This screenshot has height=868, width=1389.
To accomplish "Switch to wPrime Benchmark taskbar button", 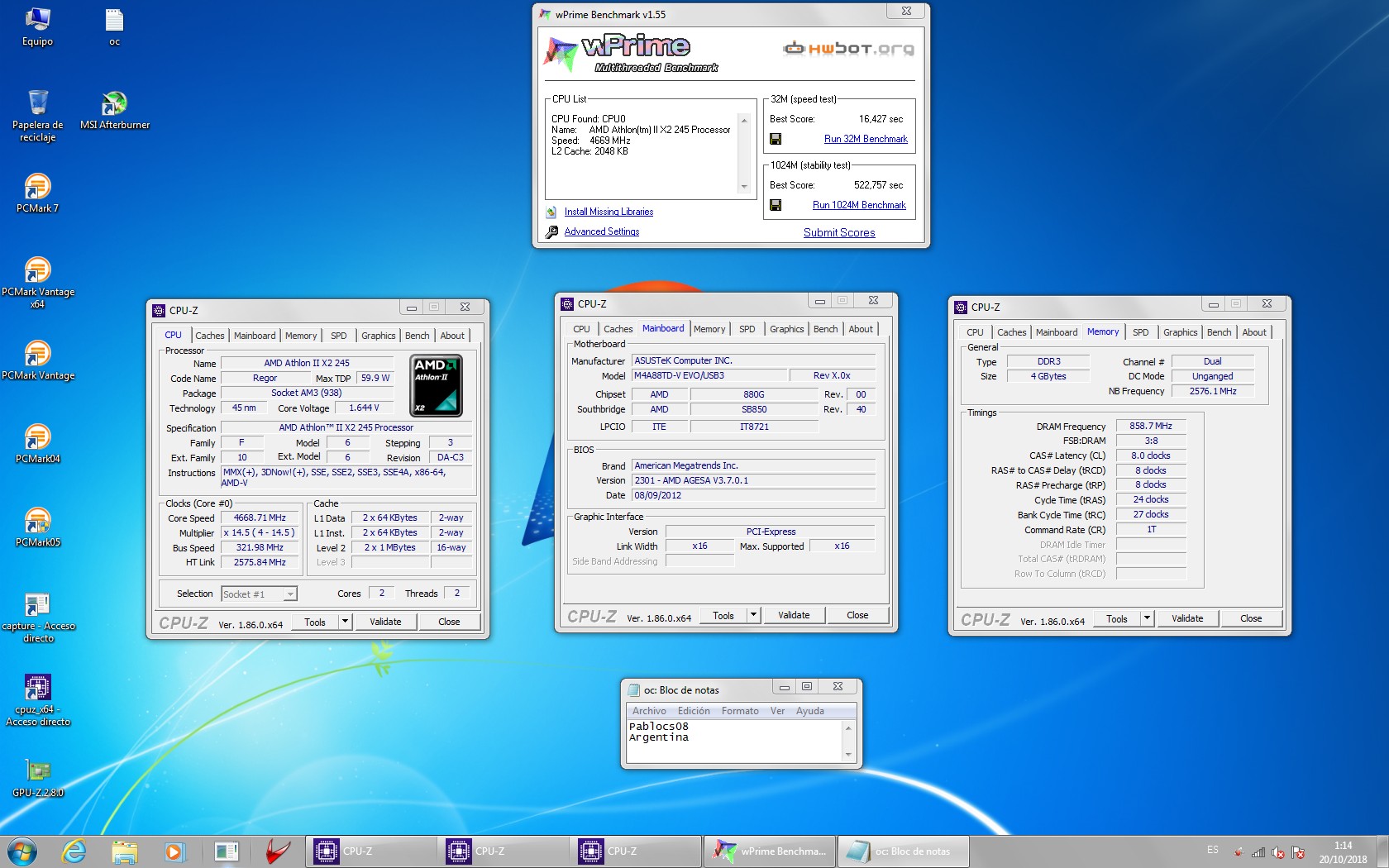I will coord(769,851).
